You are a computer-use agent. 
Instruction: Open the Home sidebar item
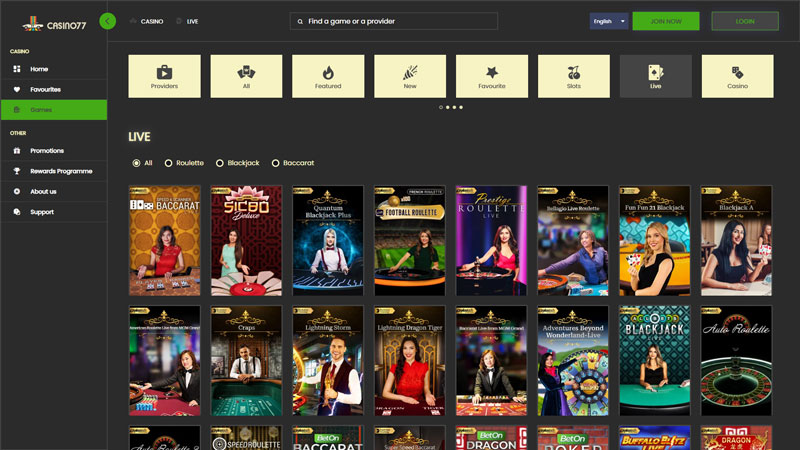54,69
